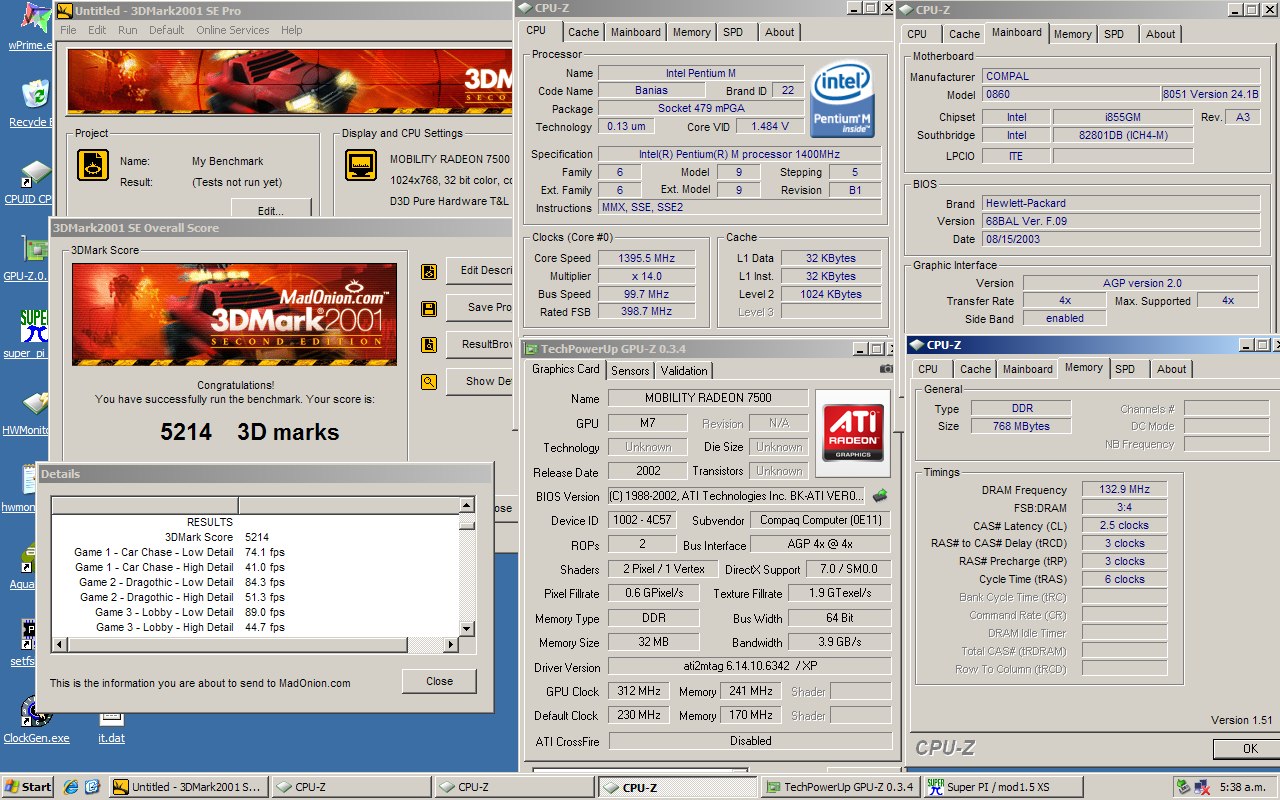Open SPD tab in the Memory CPU-Z window
Viewport: 1280px width, 800px height.
tap(1125, 369)
